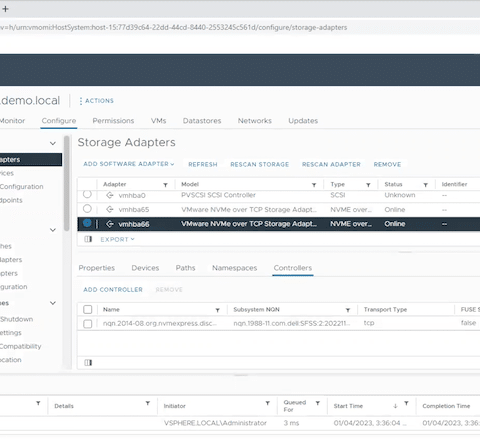Click the vmhba66 adapter icon
This screenshot has width=480, height=445.
click(110, 224)
